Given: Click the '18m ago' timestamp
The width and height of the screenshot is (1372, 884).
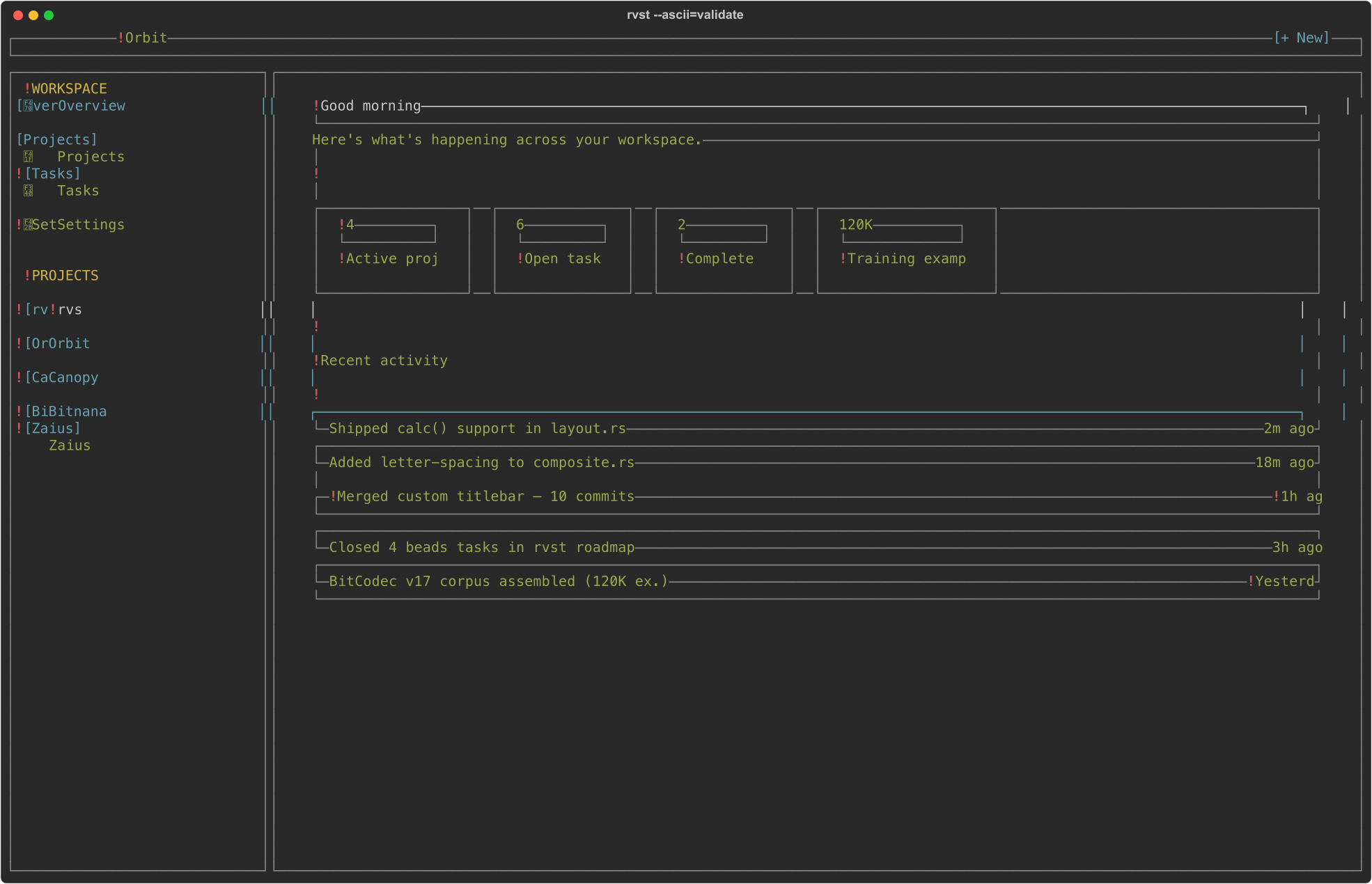Looking at the screenshot, I should tap(1285, 463).
